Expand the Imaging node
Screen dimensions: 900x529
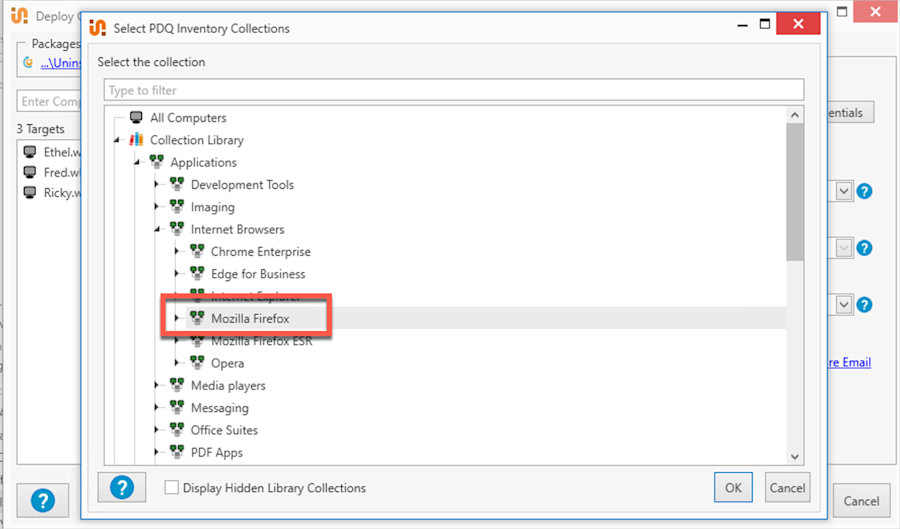point(157,207)
